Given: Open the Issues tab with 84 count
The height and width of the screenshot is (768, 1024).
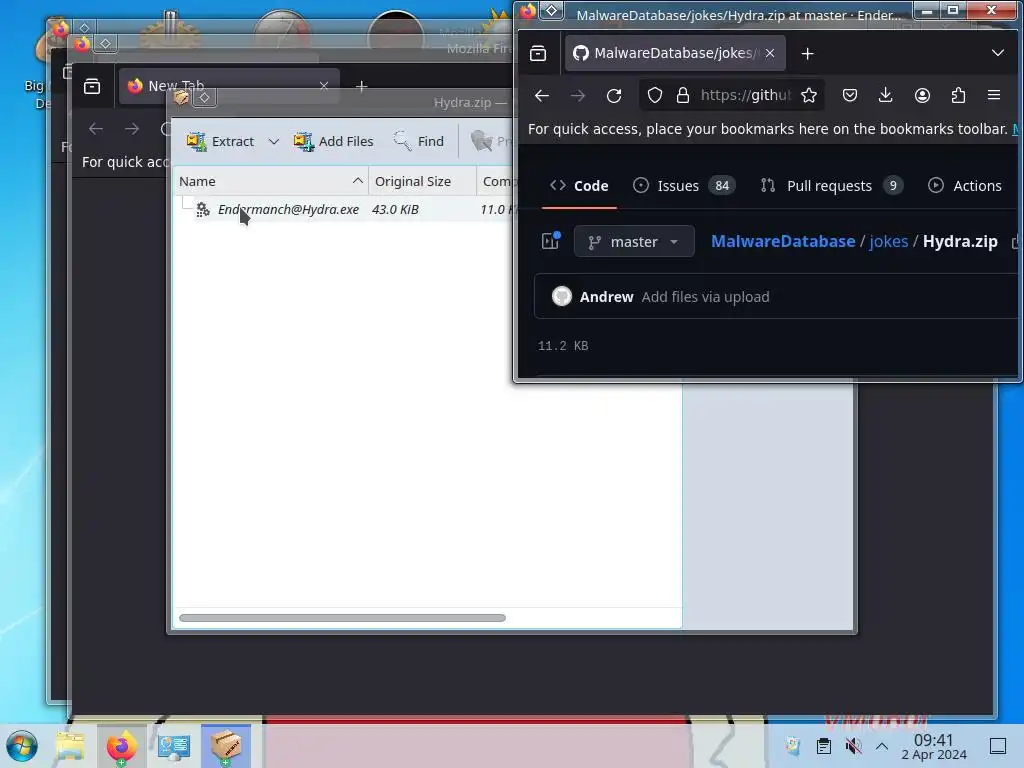Looking at the screenshot, I should [x=684, y=186].
